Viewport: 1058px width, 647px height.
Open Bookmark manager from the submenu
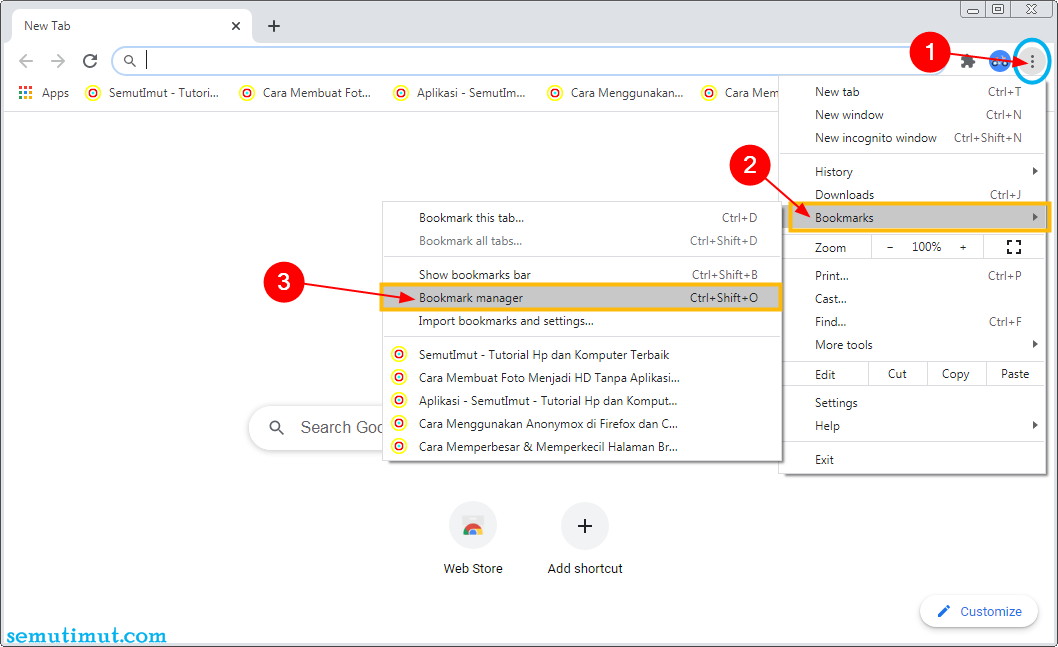(489, 297)
